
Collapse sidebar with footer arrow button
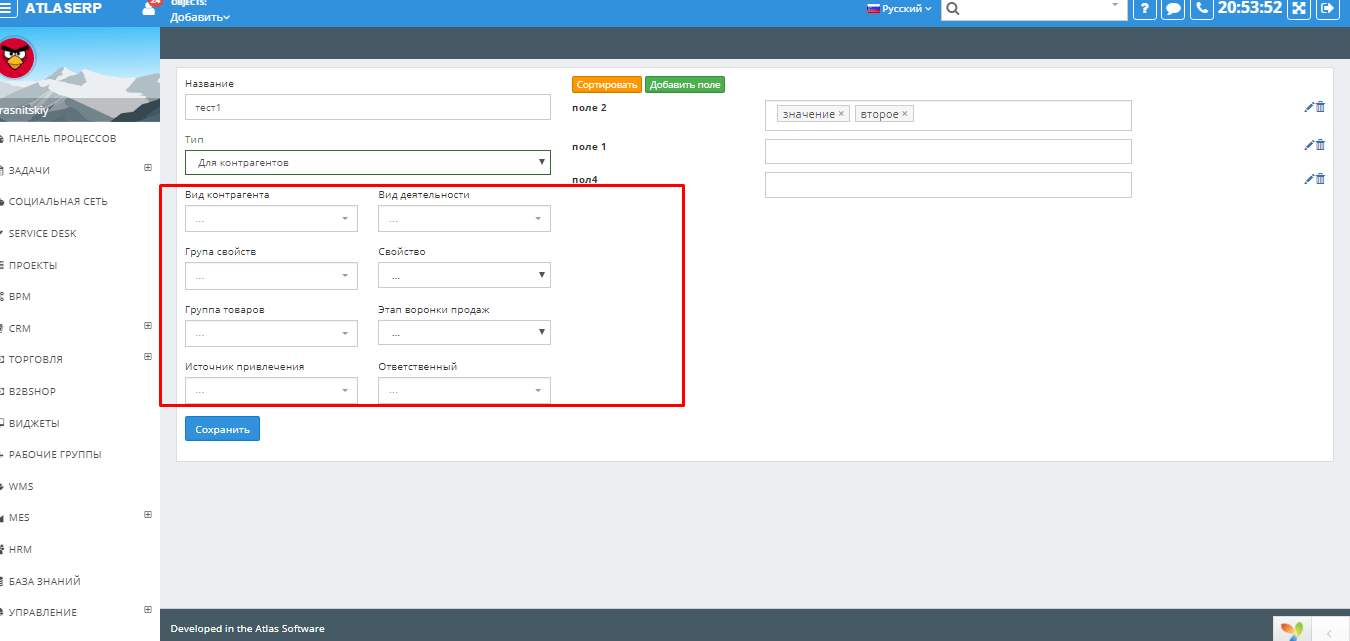point(1329,632)
